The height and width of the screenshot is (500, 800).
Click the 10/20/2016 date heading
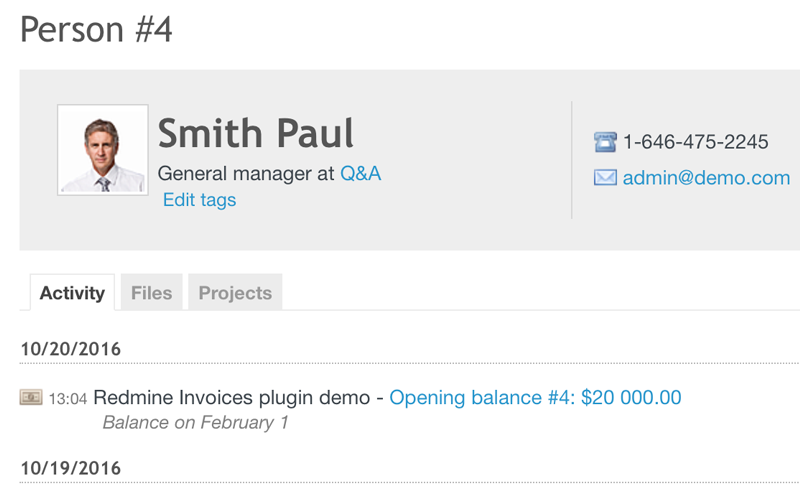click(71, 349)
